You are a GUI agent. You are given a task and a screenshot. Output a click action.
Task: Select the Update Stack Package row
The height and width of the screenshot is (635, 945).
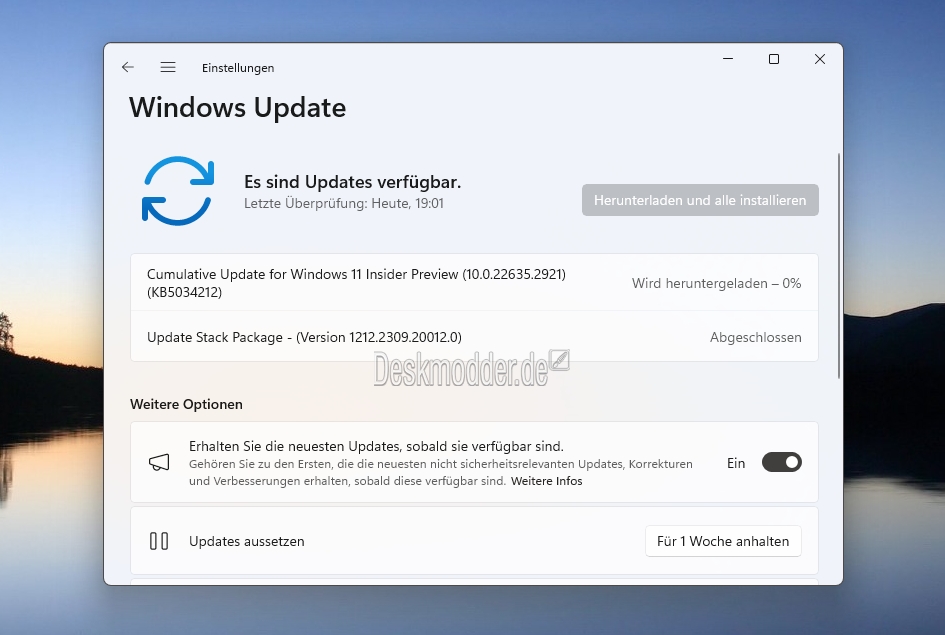pos(474,337)
